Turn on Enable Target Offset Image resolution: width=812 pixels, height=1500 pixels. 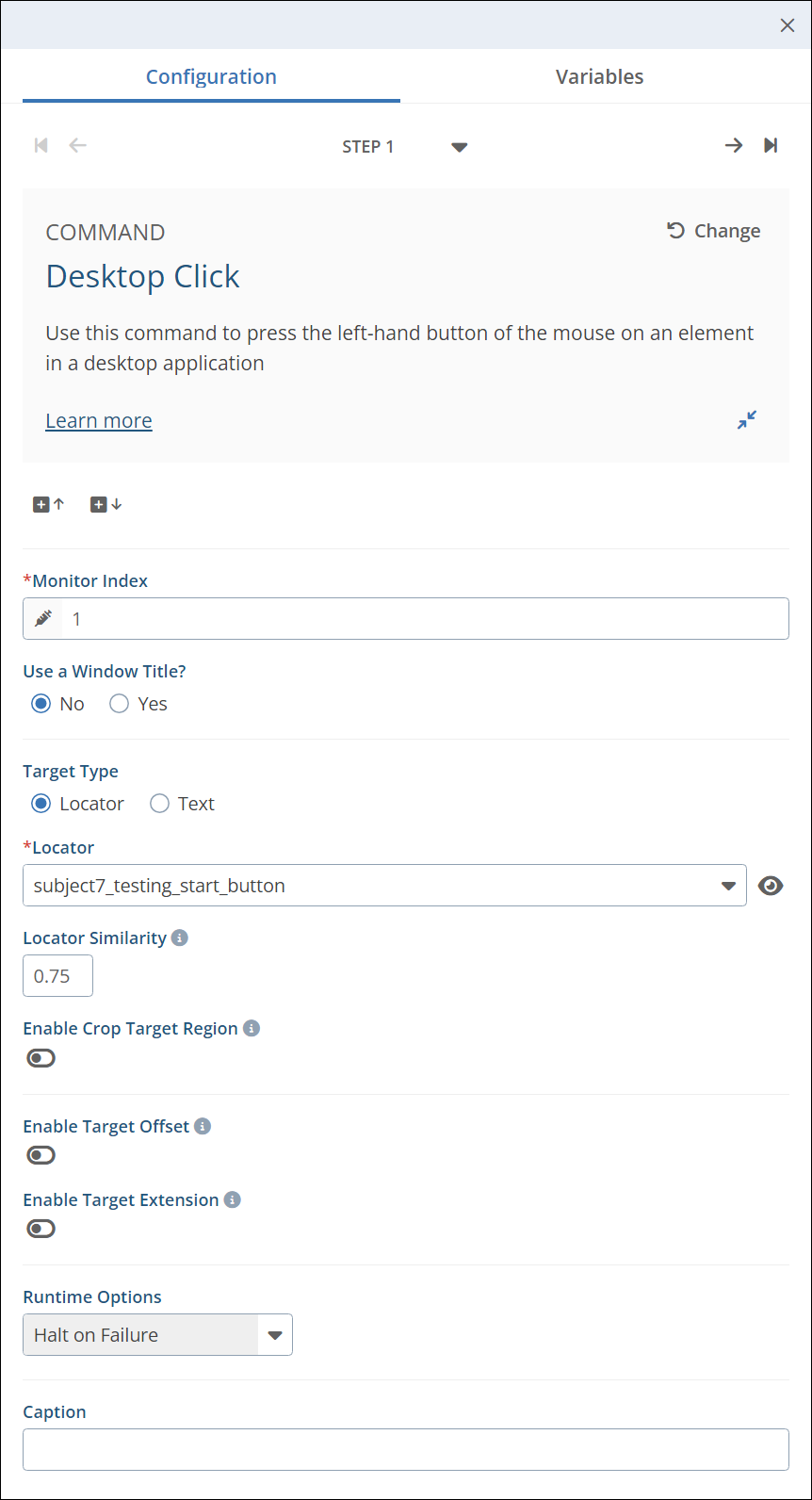point(41,1155)
